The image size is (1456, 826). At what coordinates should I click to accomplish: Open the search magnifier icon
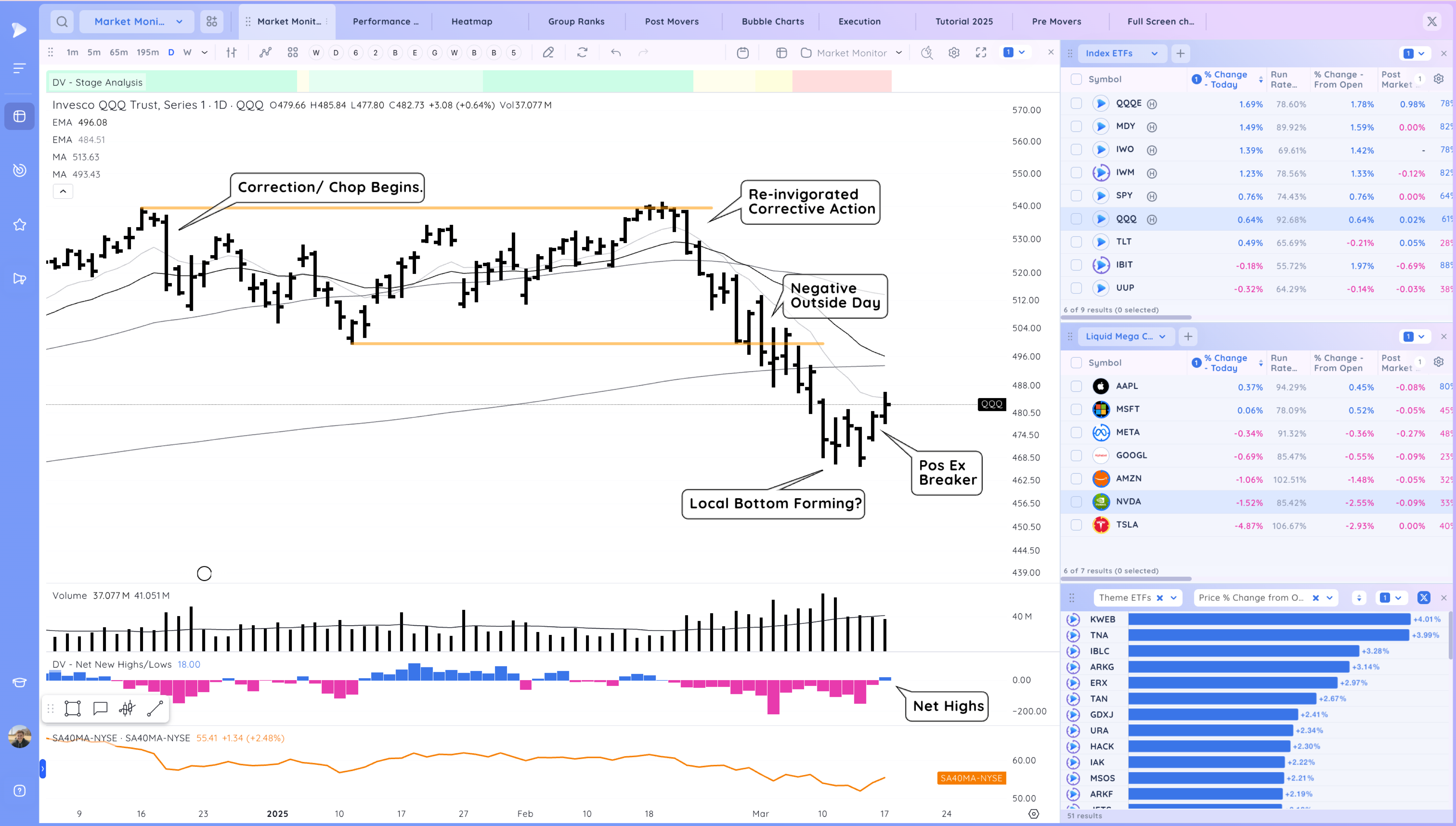(x=62, y=21)
